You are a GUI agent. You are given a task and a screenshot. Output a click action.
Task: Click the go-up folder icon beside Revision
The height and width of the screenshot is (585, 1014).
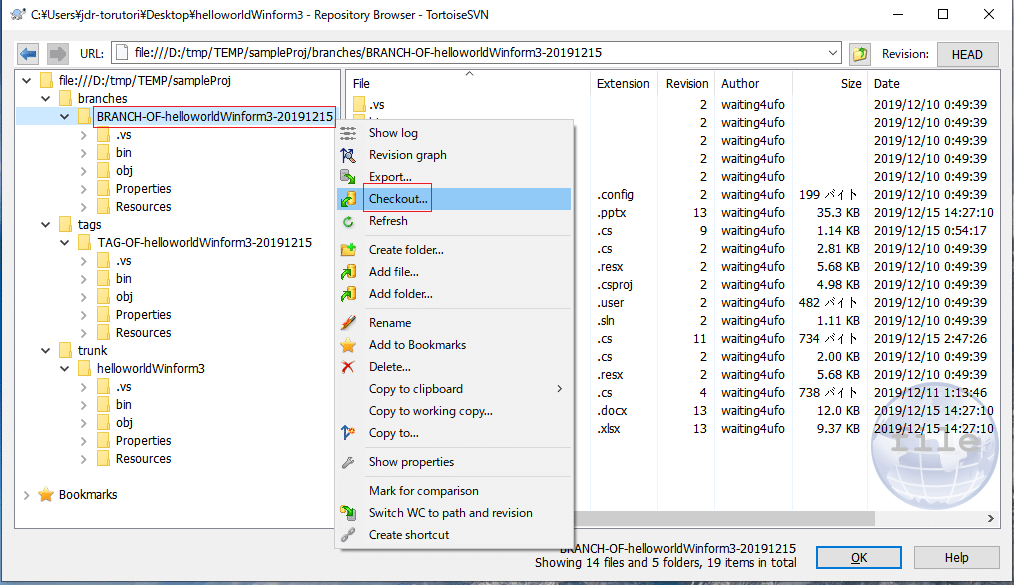click(x=859, y=54)
